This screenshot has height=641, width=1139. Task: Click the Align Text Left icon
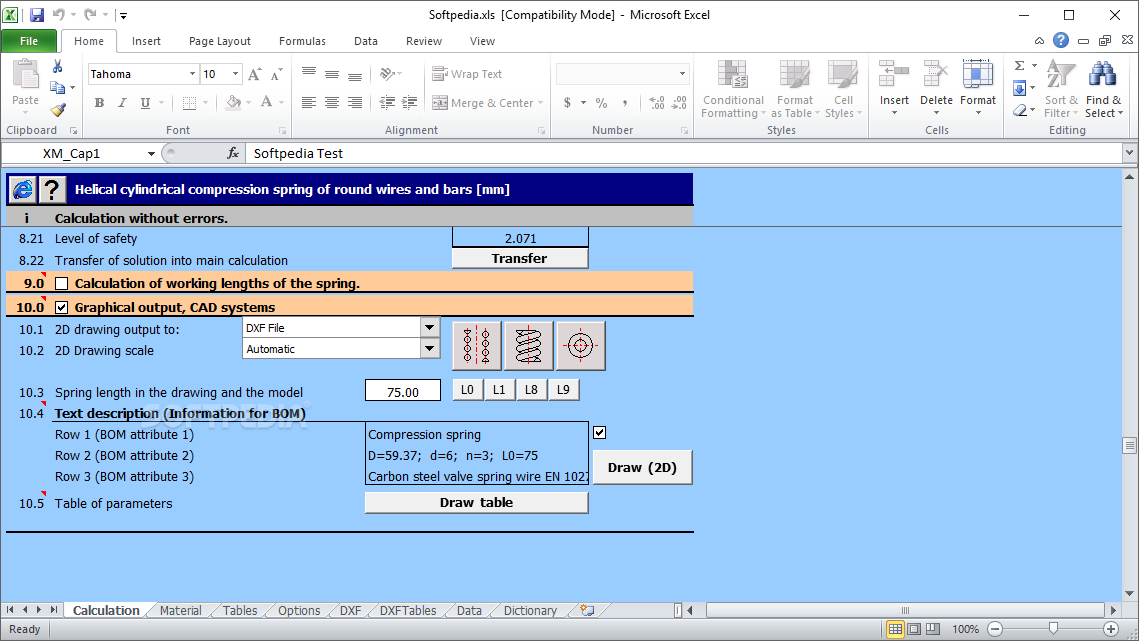pos(309,102)
